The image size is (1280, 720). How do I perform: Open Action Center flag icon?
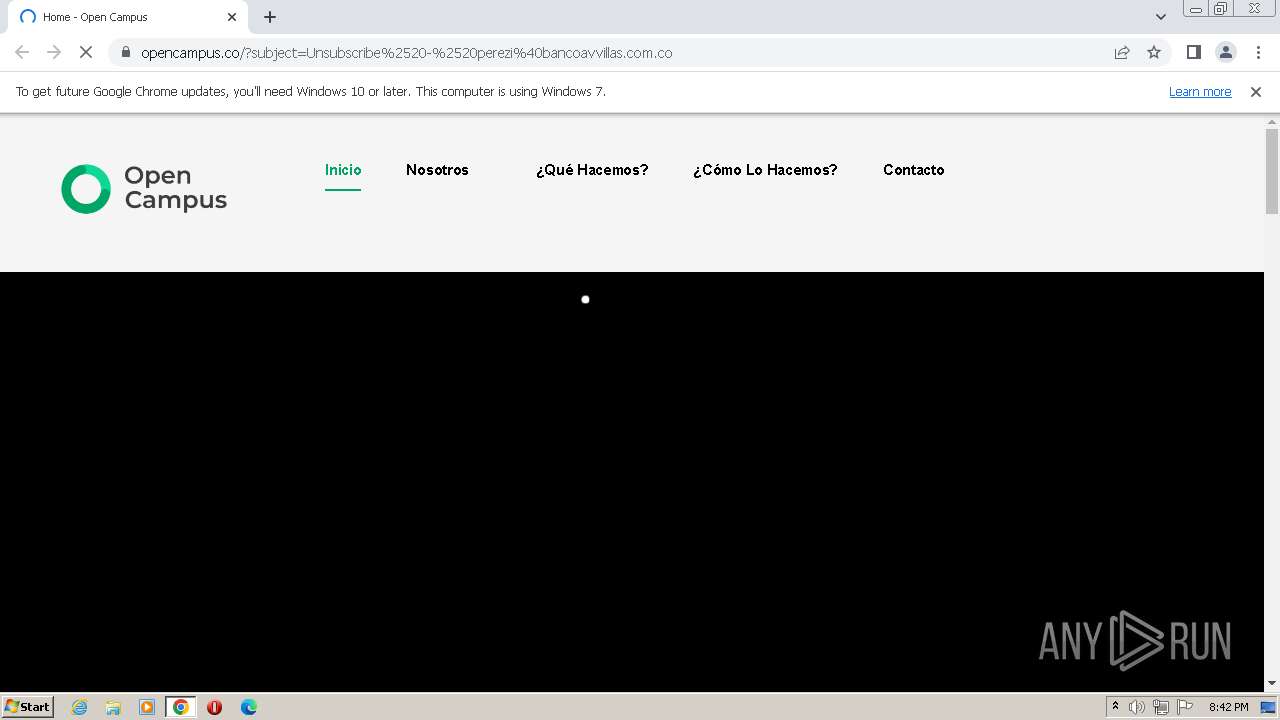pos(1185,707)
